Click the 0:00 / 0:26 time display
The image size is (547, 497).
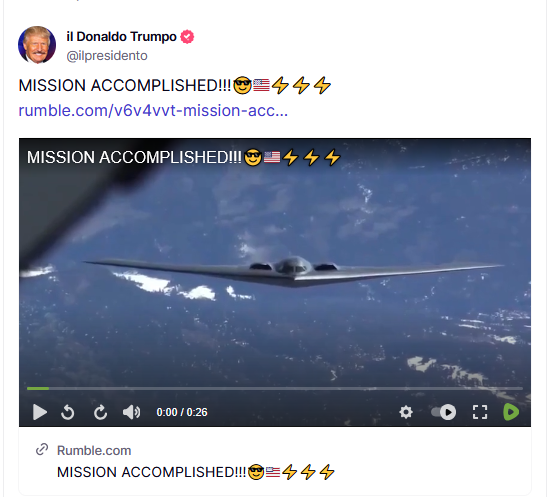182,412
